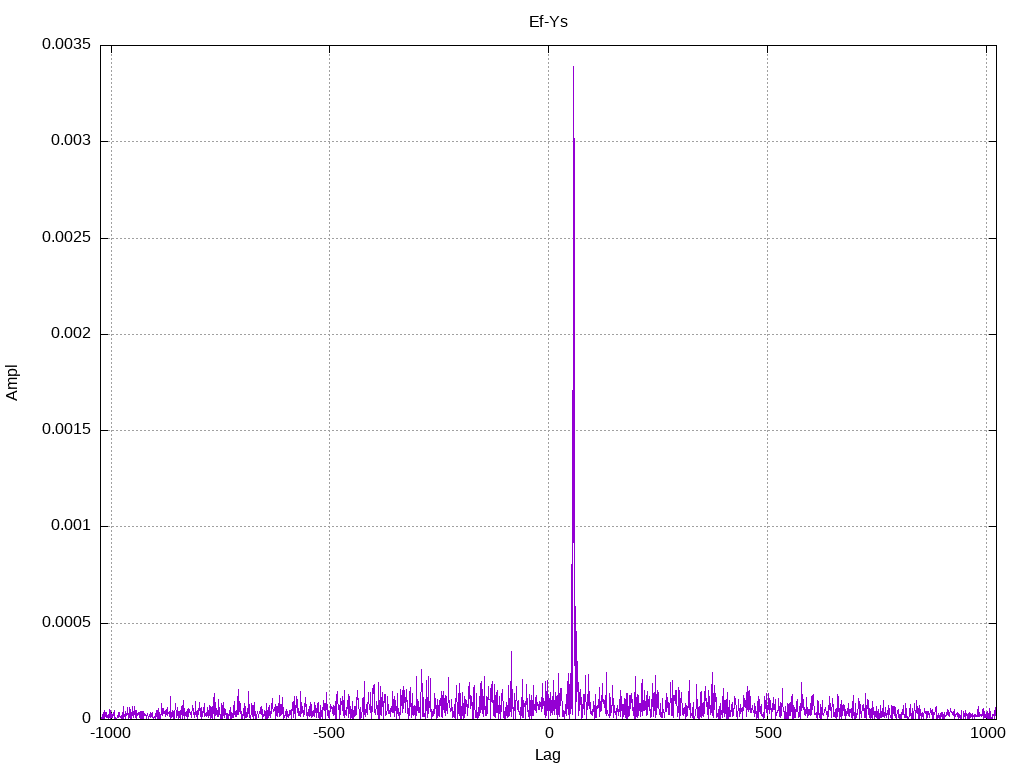The image size is (1024, 768).
Task: Click the y-axis value 0.0005
Action: tap(67, 622)
